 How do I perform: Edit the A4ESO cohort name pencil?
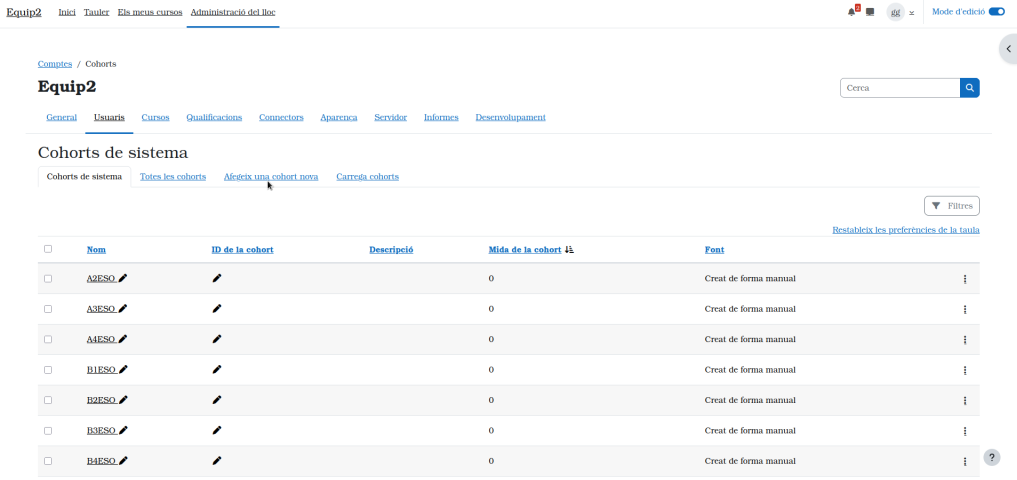(x=123, y=339)
